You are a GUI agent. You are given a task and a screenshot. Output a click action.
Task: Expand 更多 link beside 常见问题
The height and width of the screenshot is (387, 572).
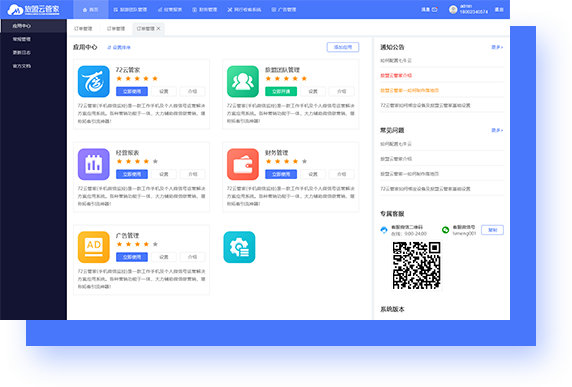coord(497,130)
